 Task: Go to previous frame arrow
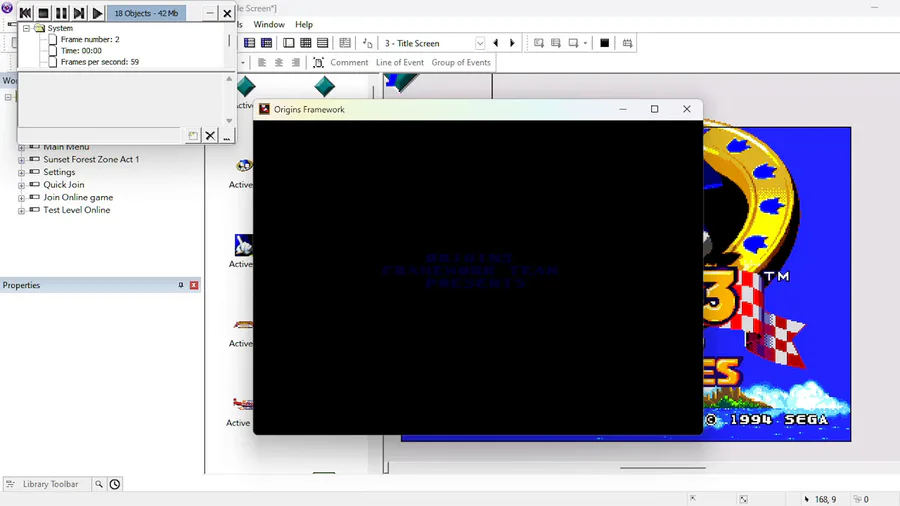point(496,43)
